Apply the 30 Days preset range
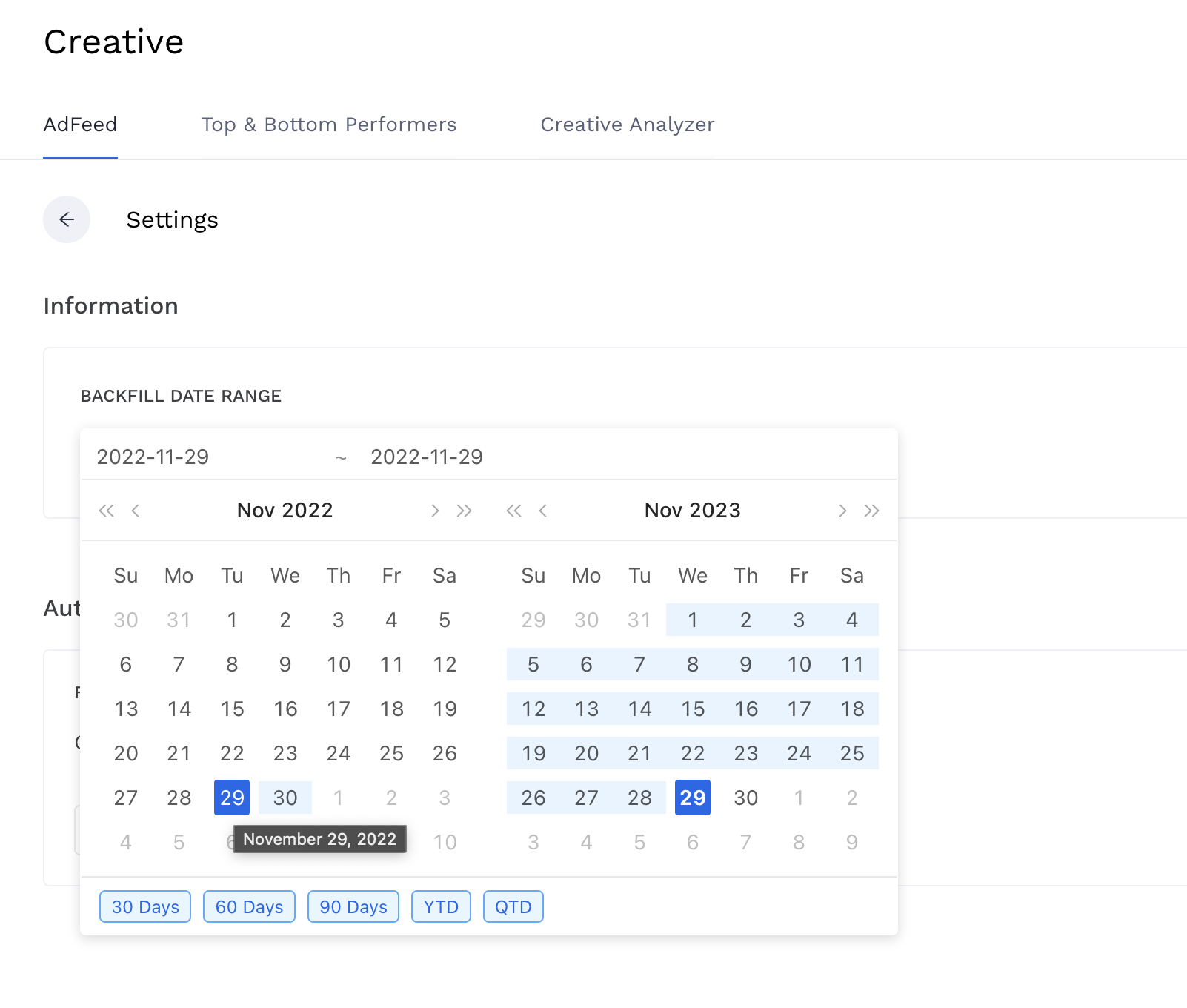 point(144,906)
